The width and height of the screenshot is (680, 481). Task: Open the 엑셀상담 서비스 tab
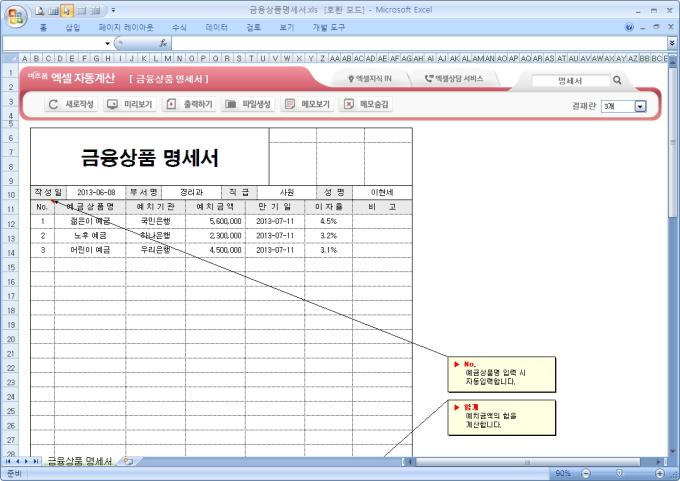[x=454, y=79]
